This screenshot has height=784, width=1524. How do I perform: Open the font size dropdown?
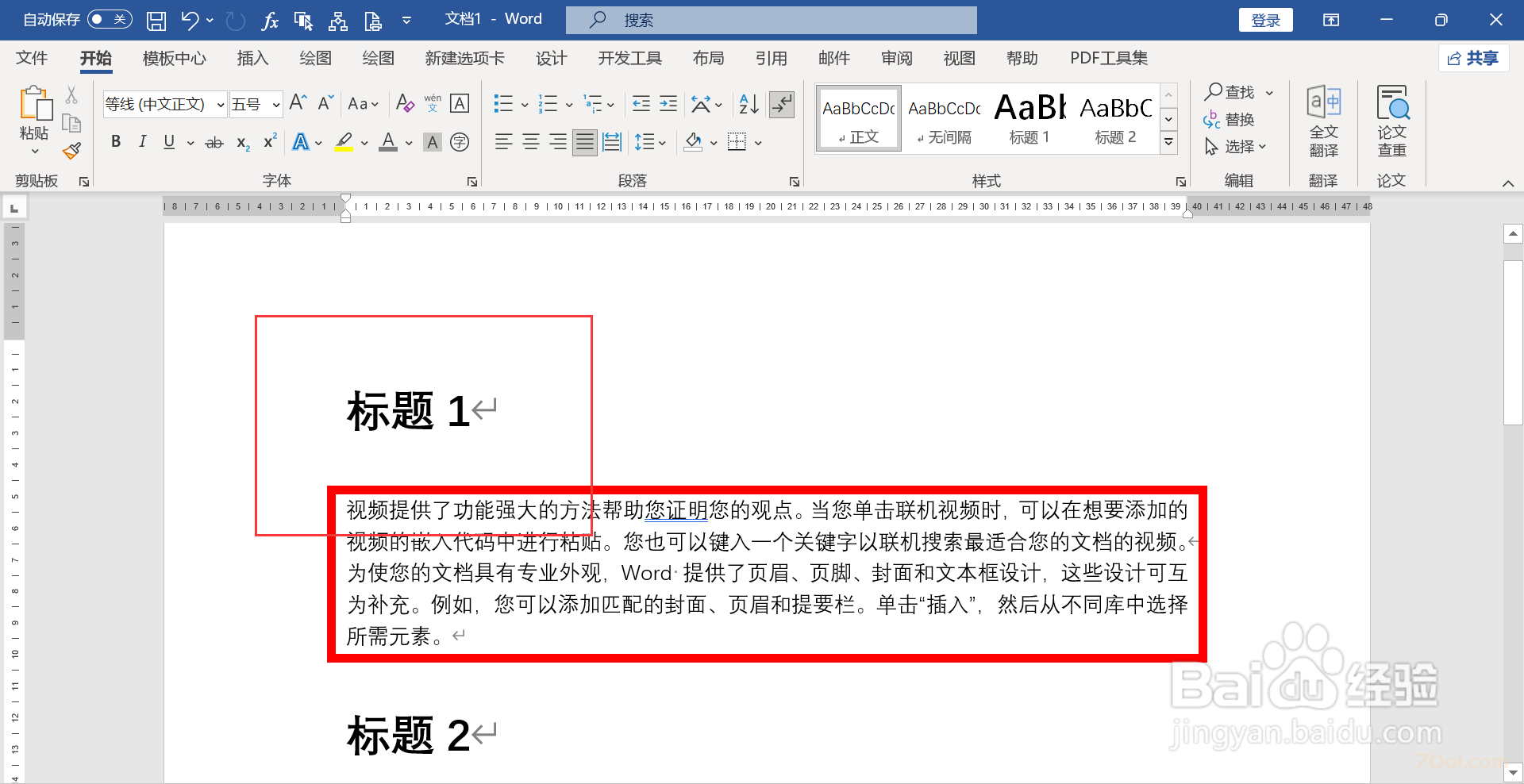(x=275, y=104)
